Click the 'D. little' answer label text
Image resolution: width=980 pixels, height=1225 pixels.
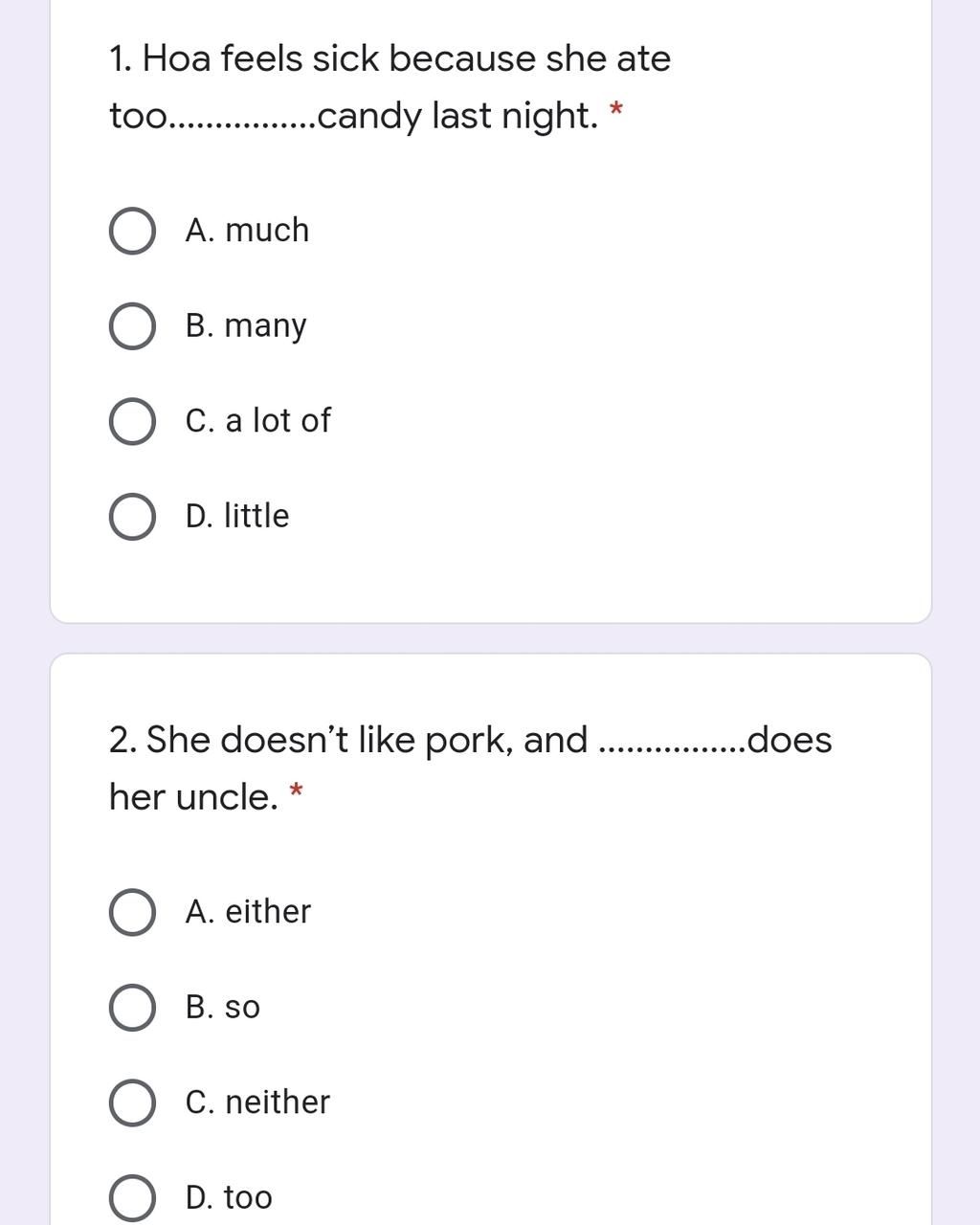236,517
